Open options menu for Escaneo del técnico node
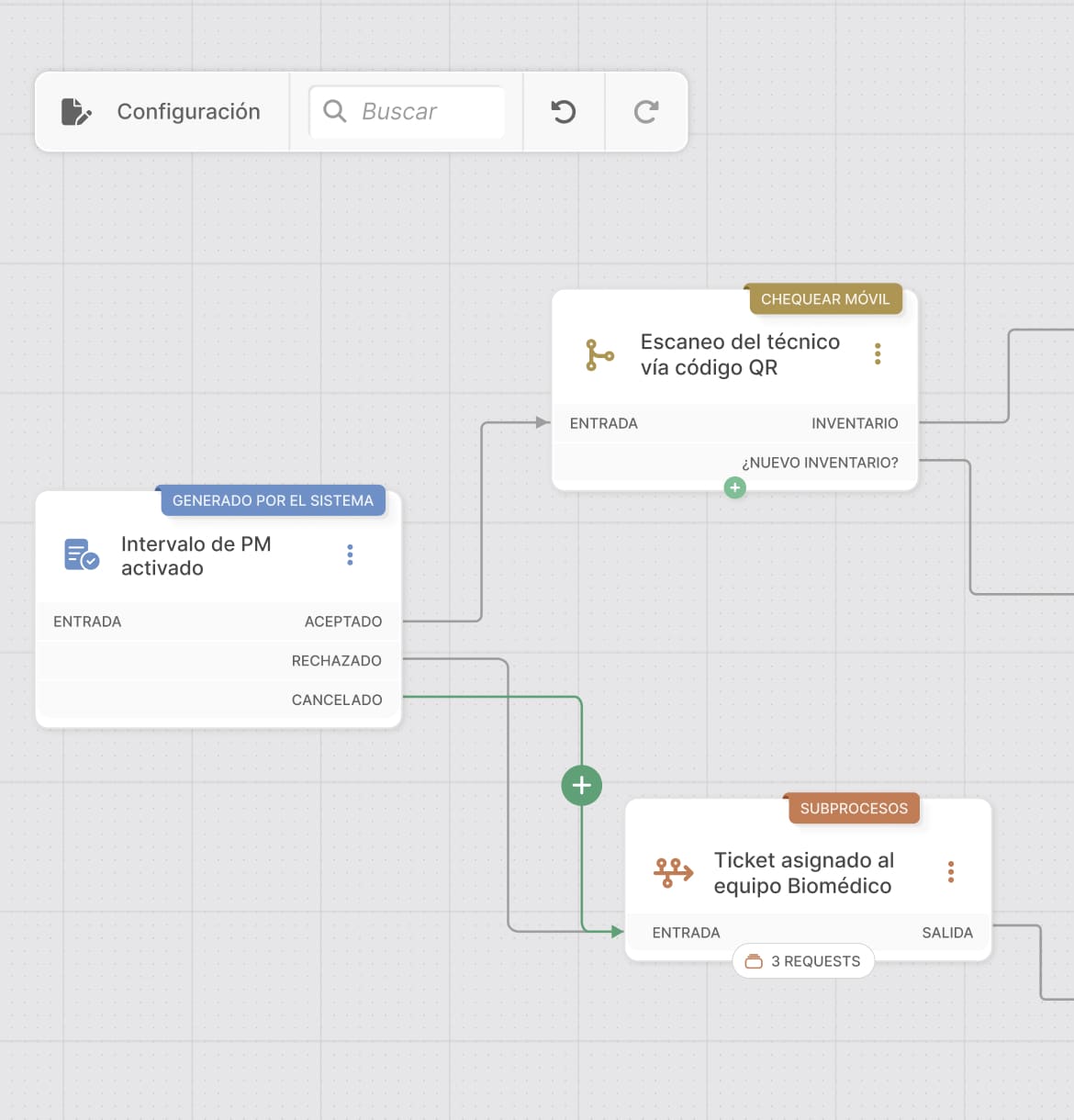The width and height of the screenshot is (1074, 1120). [878, 353]
